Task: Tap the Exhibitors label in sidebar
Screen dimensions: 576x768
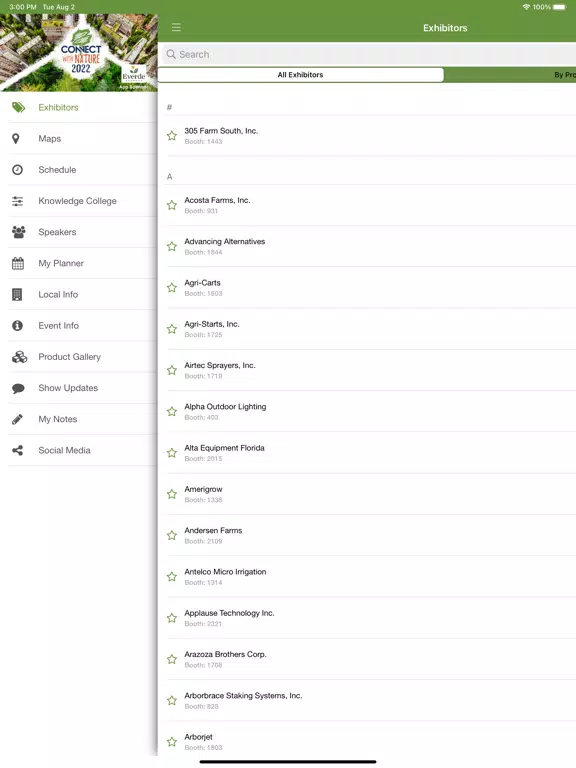Action: (58, 107)
